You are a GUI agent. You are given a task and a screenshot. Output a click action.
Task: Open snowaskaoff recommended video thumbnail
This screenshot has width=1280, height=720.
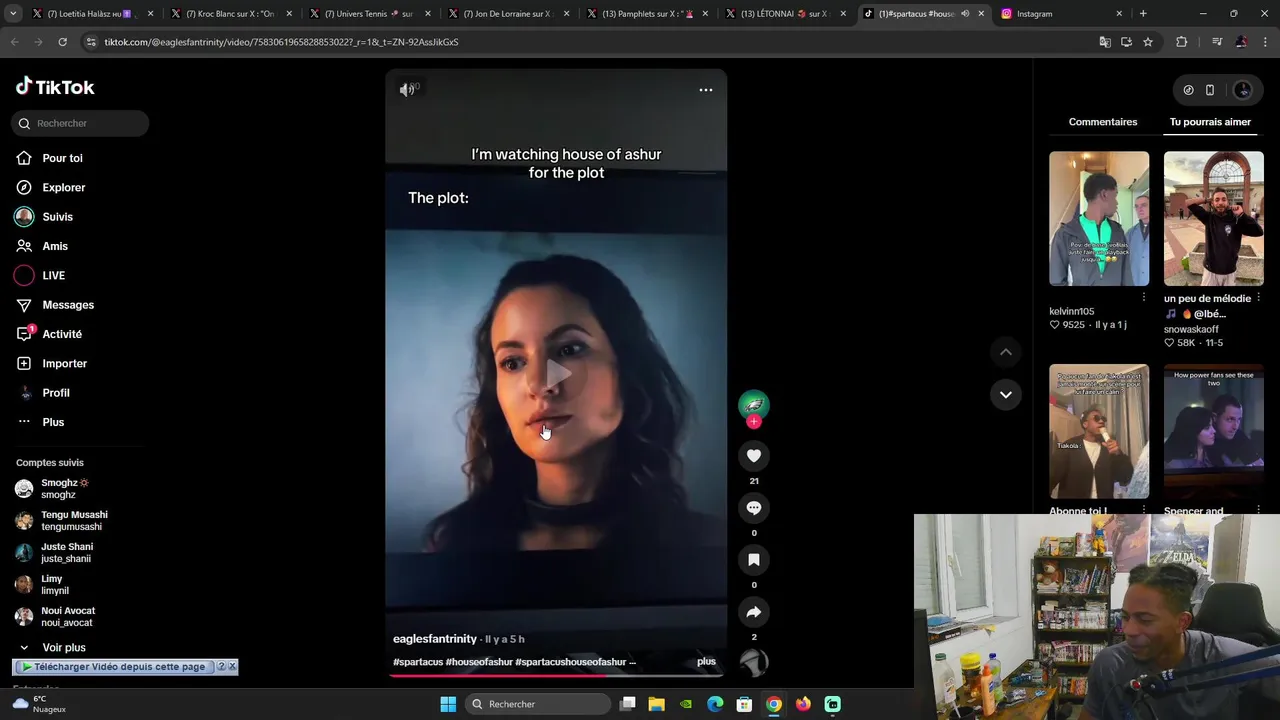[1213, 219]
